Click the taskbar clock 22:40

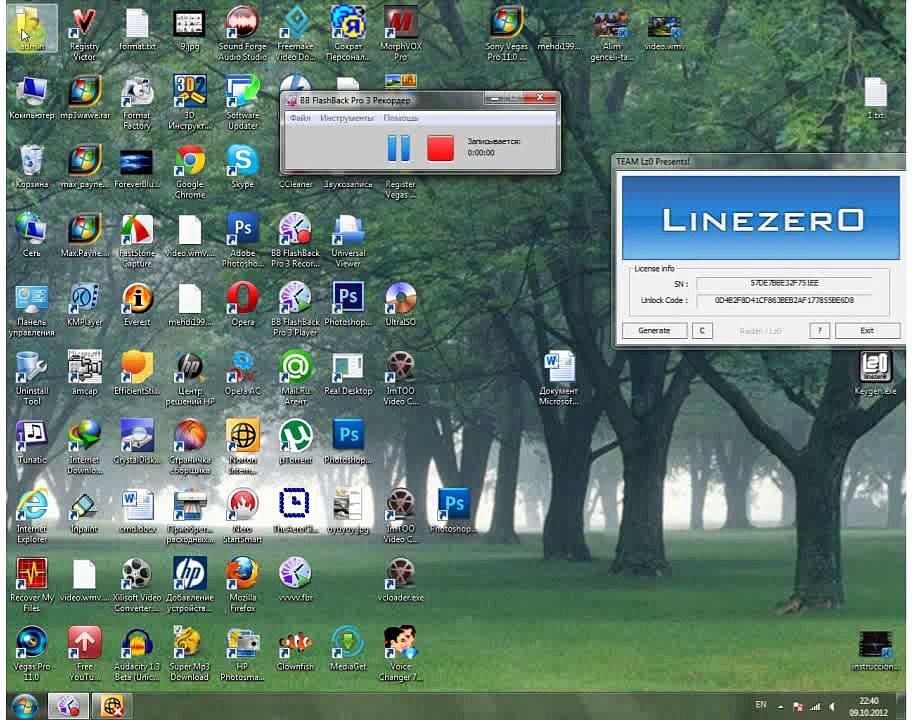[x=869, y=701]
